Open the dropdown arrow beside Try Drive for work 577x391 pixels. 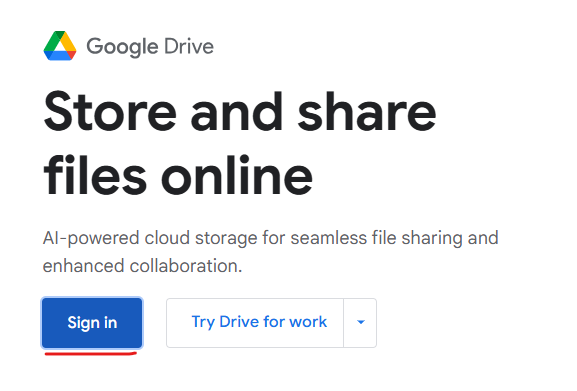(360, 323)
